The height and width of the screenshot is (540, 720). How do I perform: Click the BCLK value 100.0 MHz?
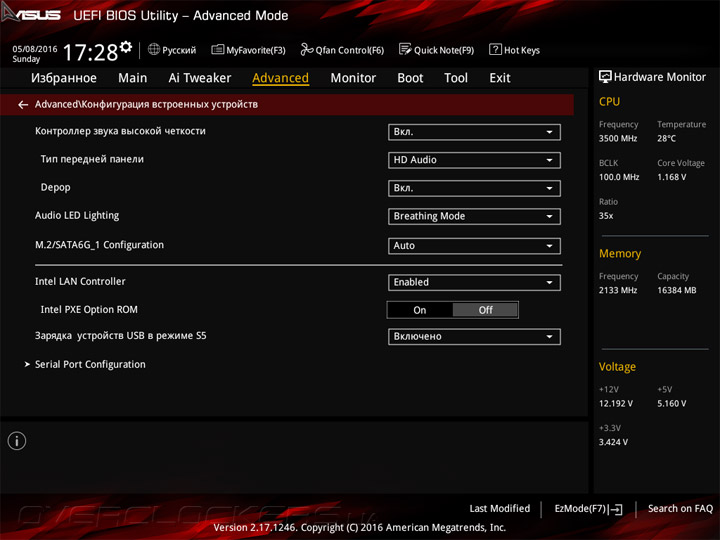619,177
